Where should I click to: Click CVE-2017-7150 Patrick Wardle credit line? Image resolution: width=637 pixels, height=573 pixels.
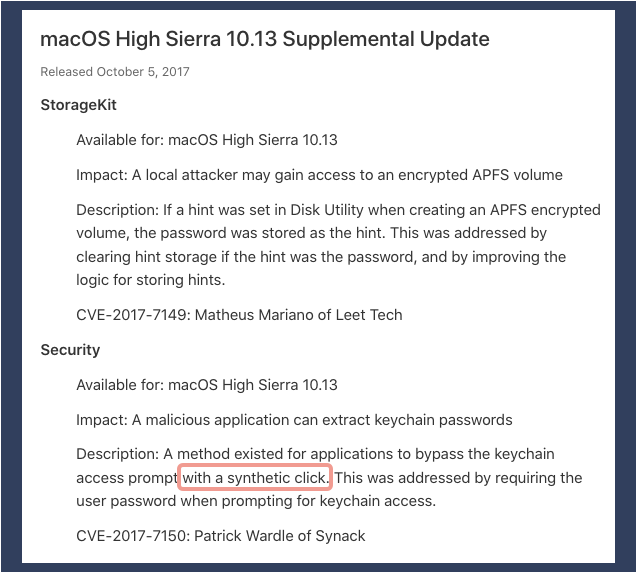point(221,536)
